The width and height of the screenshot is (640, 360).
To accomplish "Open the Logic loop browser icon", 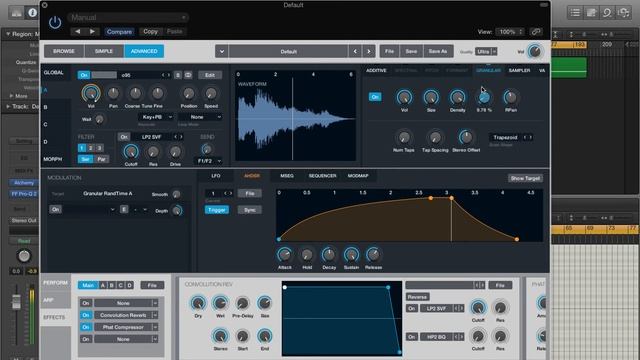I will [x=607, y=13].
